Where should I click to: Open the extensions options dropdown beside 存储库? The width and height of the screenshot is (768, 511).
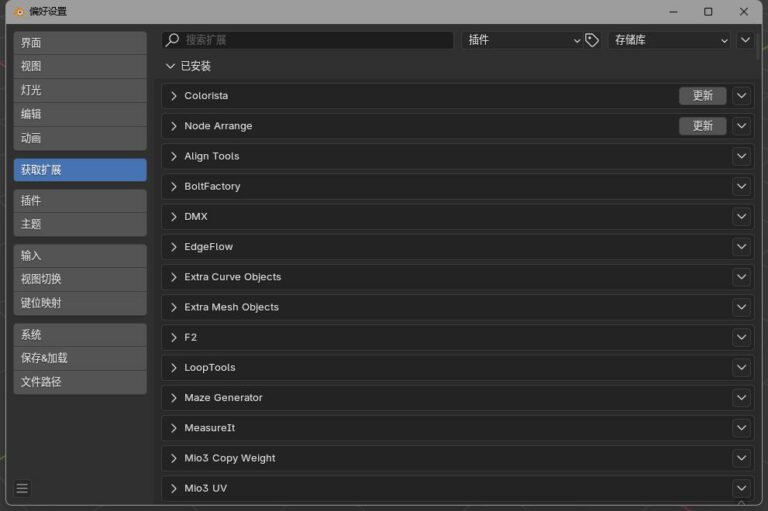click(745, 40)
